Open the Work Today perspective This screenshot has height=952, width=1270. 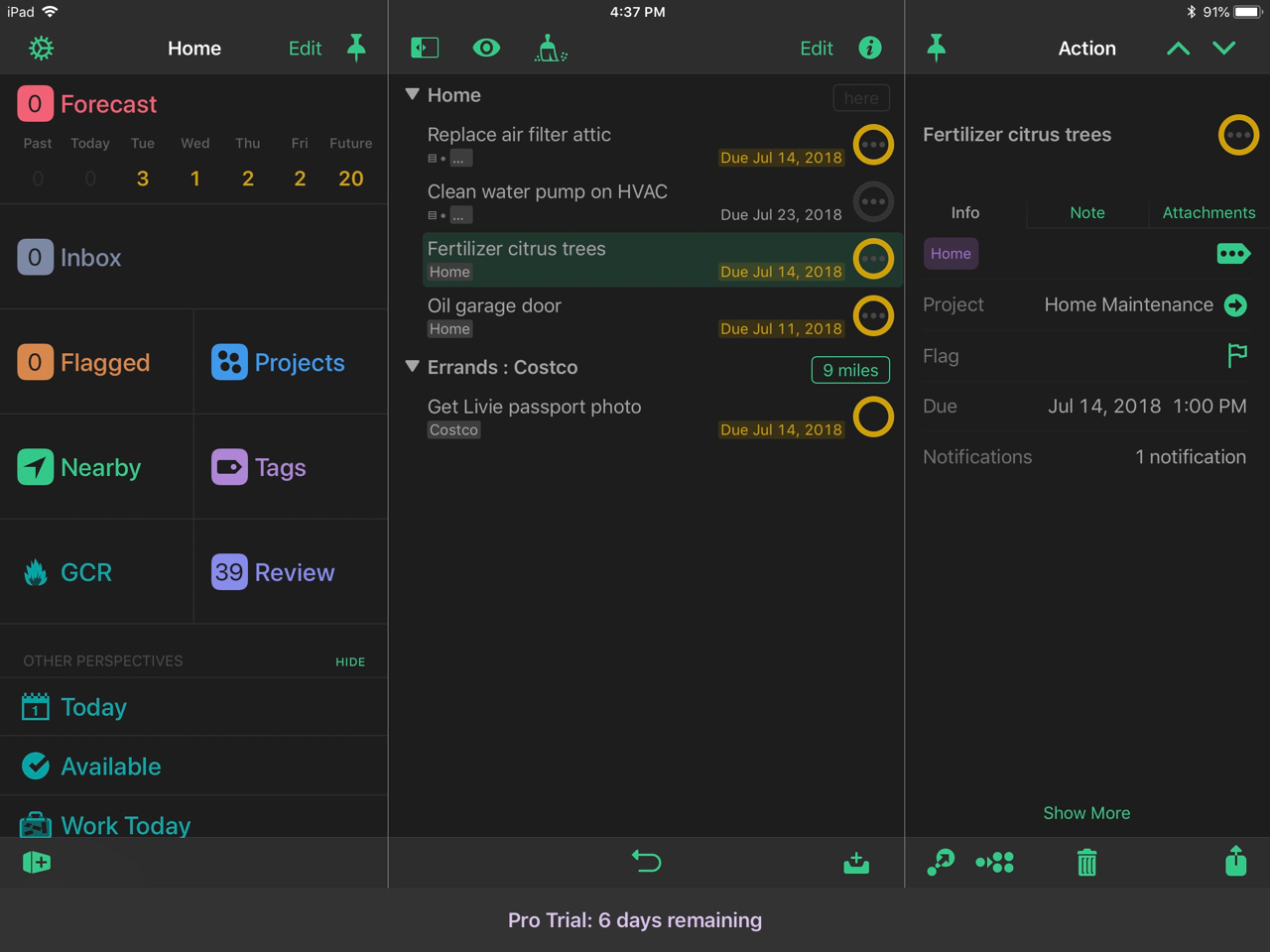[x=106, y=825]
